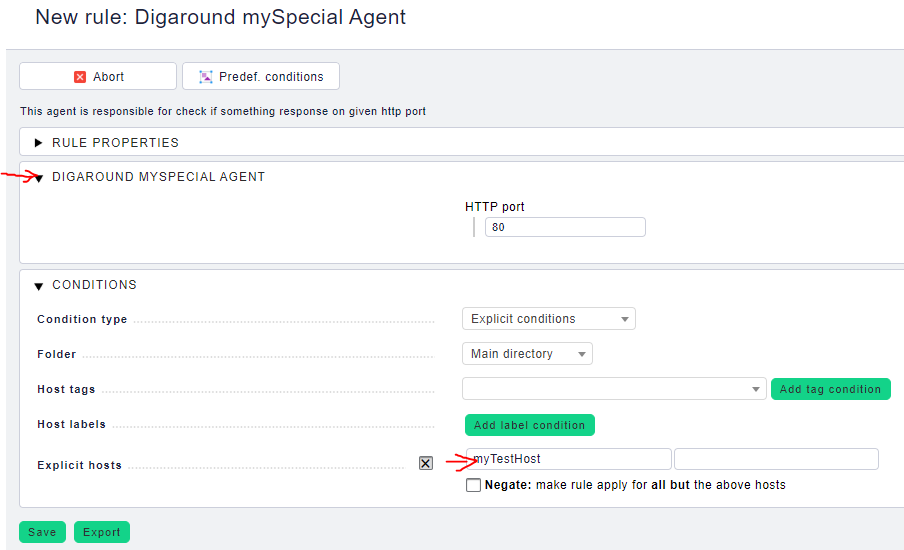The width and height of the screenshot is (904, 550).
Task: Click the CONDITIONS header text
Action: (94, 285)
